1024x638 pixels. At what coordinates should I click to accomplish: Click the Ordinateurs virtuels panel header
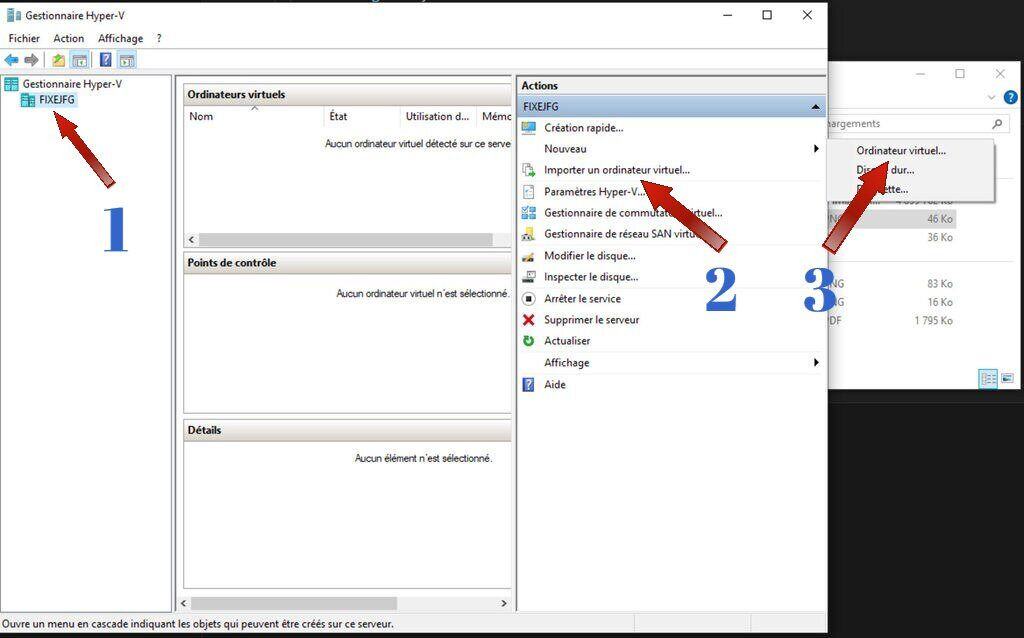pyautogui.click(x=347, y=95)
